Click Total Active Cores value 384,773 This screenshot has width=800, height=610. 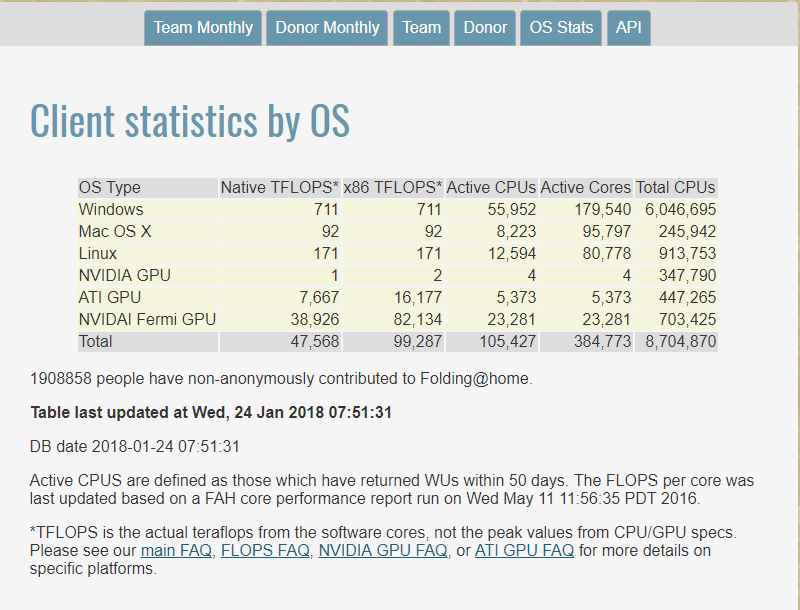coord(603,341)
